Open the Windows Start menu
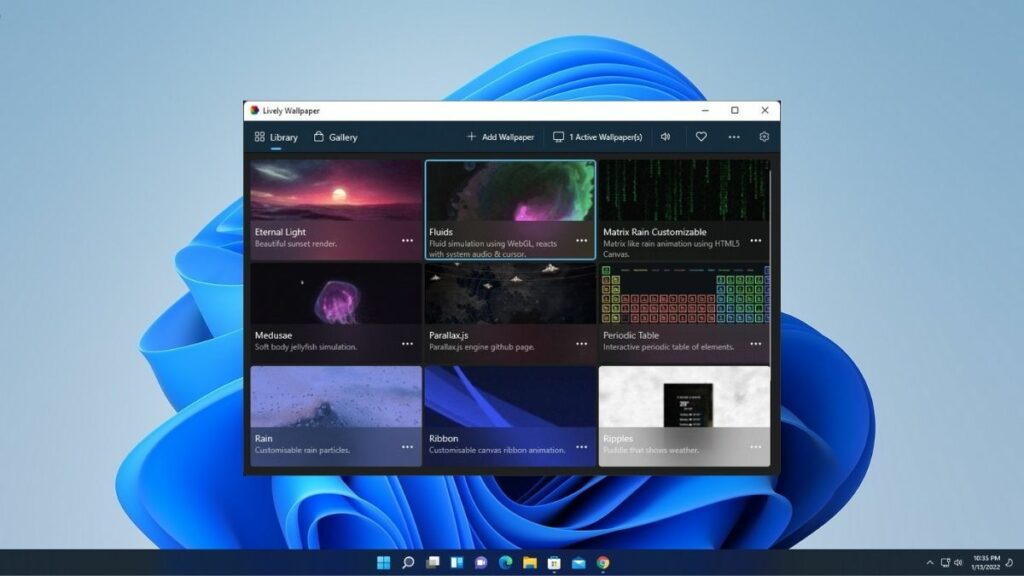The image size is (1024, 576). pos(383,563)
